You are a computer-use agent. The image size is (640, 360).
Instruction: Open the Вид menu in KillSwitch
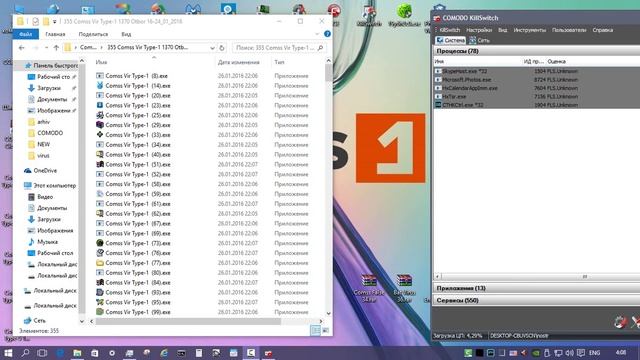point(502,30)
